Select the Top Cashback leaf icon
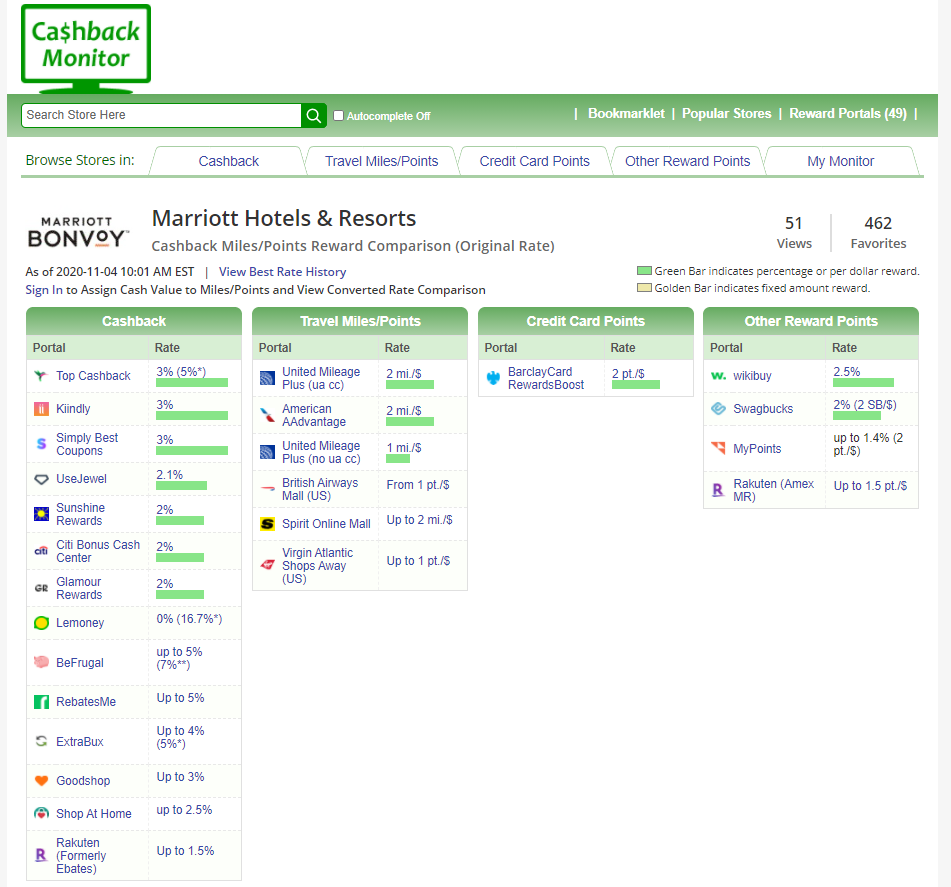The height and width of the screenshot is (887, 951). coord(41,376)
